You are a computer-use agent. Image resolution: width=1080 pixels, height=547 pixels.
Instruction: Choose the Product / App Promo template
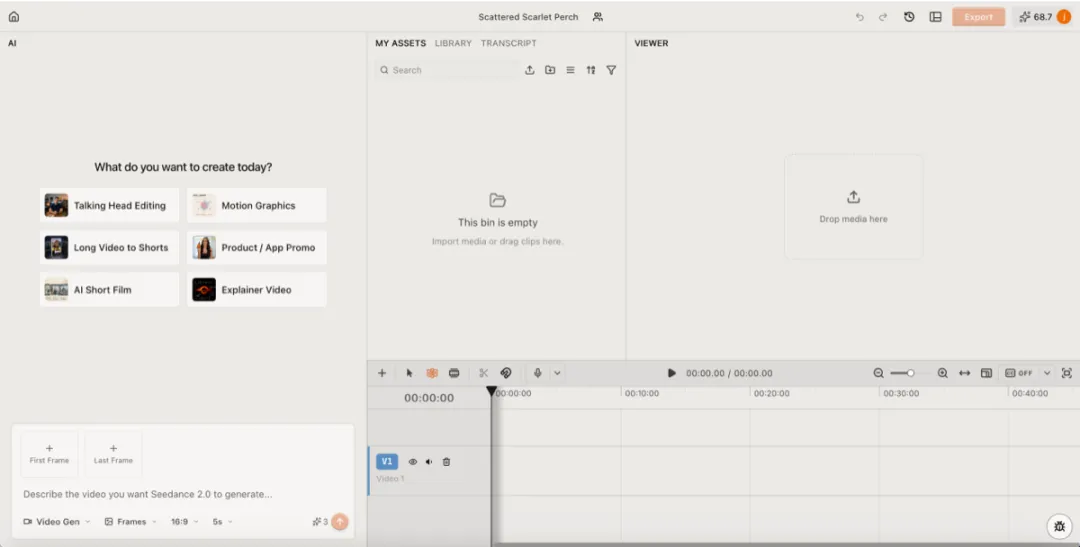pyautogui.click(x=257, y=247)
